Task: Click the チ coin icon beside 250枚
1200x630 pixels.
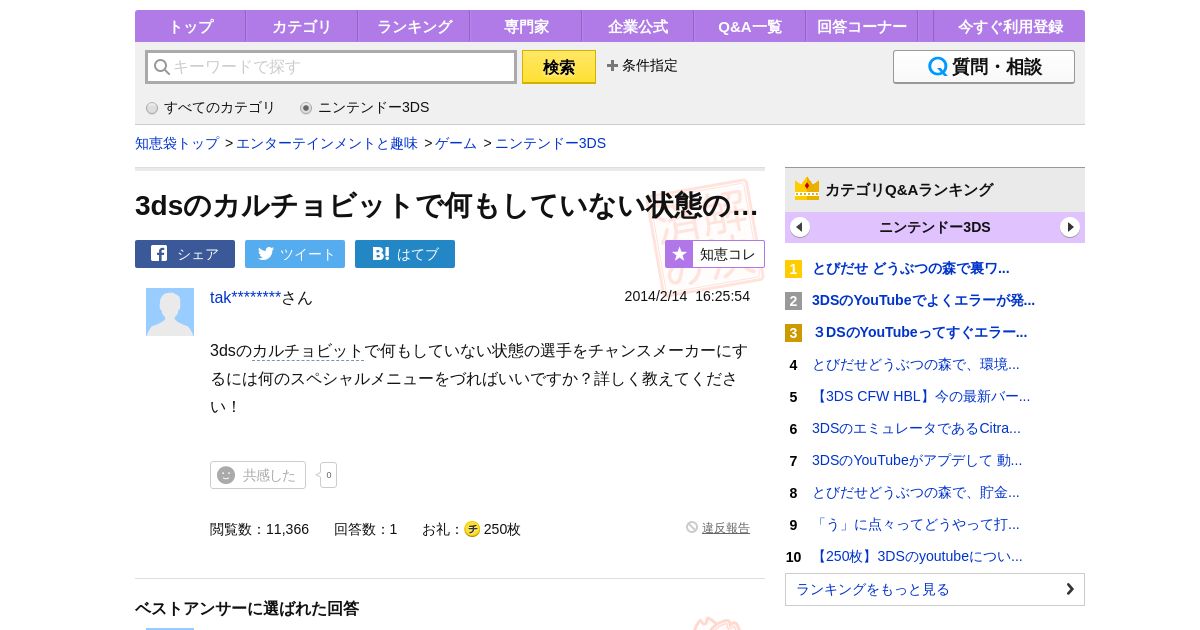Action: tap(472, 529)
